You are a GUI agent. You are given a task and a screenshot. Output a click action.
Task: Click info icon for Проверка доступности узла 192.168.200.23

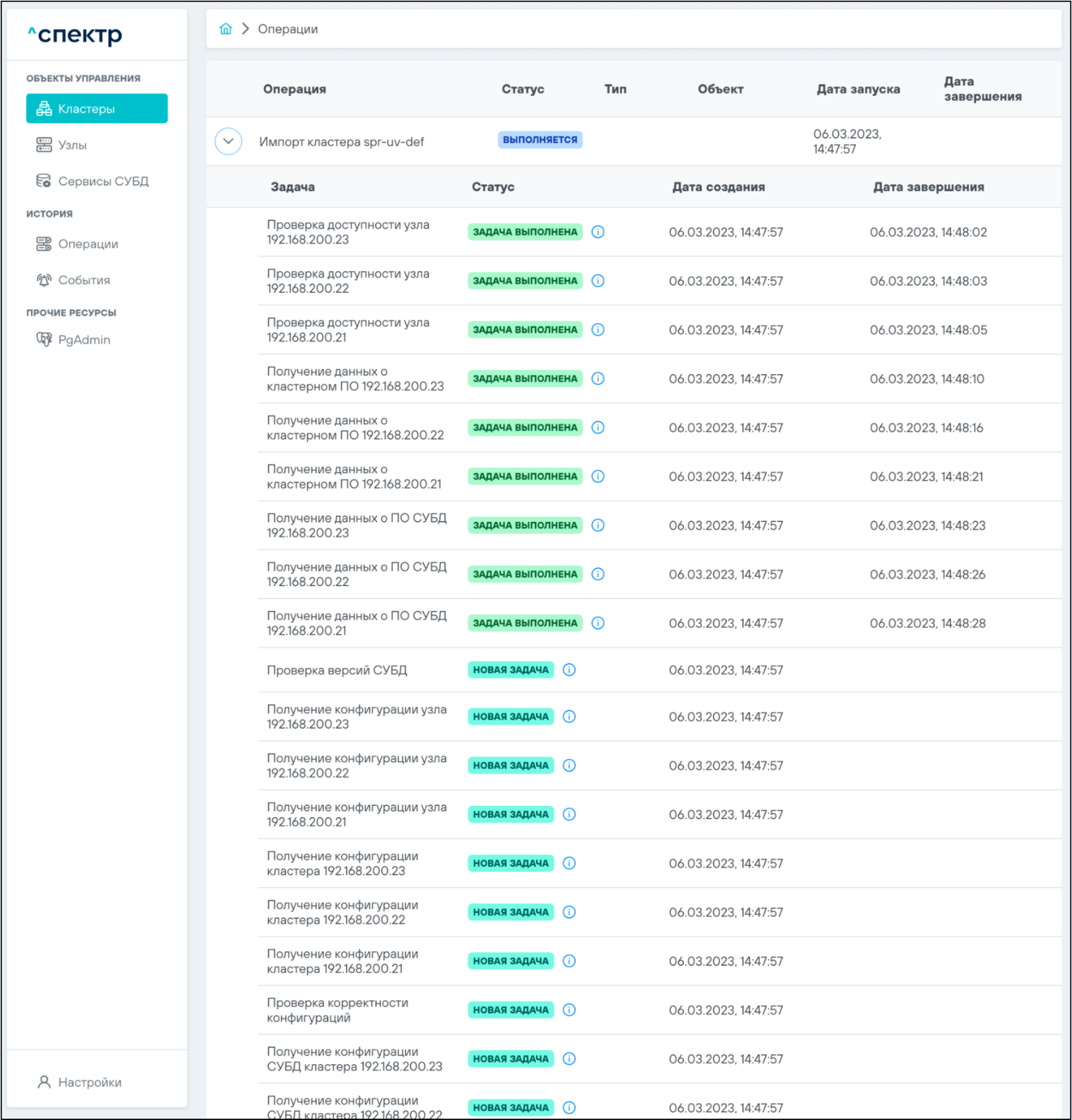click(598, 232)
